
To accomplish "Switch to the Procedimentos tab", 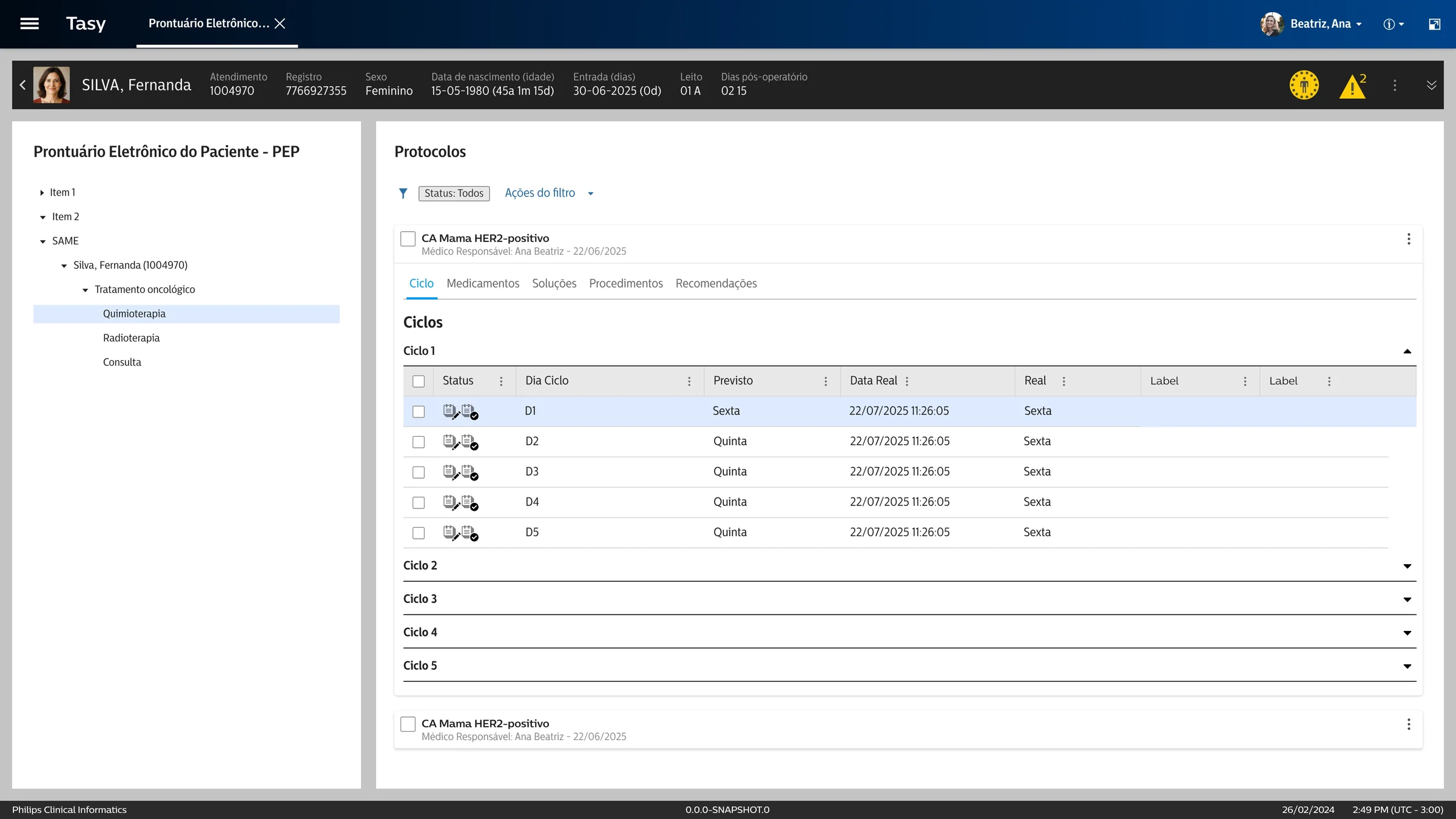I will [x=625, y=283].
